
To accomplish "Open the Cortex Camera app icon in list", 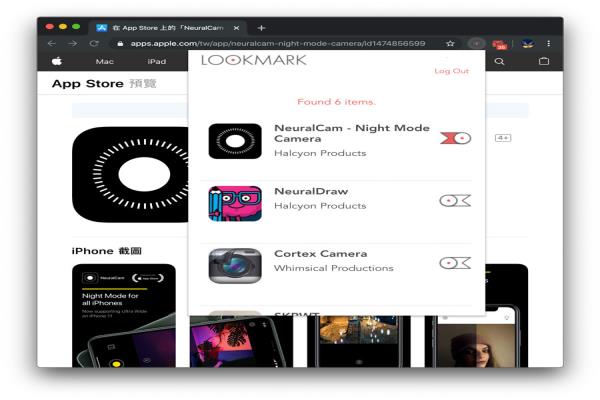I will 235,266.
